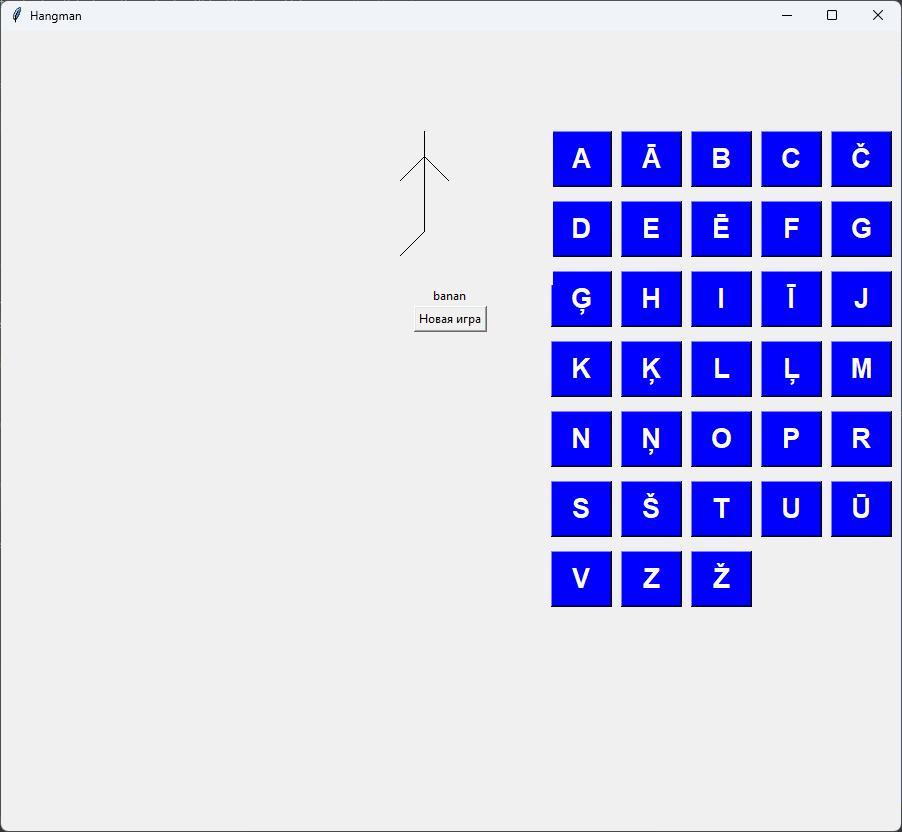Viewport: 902px width, 832px height.
Task: Choose the Ū tile with macron
Action: (x=861, y=509)
